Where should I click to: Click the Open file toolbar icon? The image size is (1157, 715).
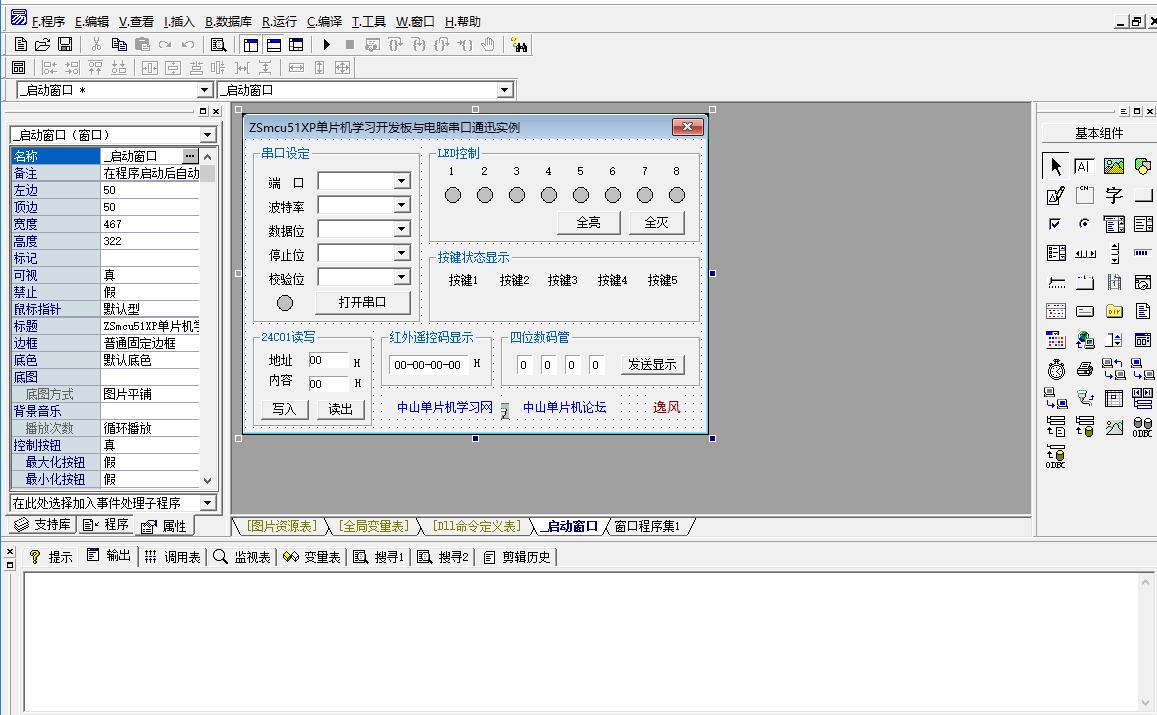coord(43,44)
